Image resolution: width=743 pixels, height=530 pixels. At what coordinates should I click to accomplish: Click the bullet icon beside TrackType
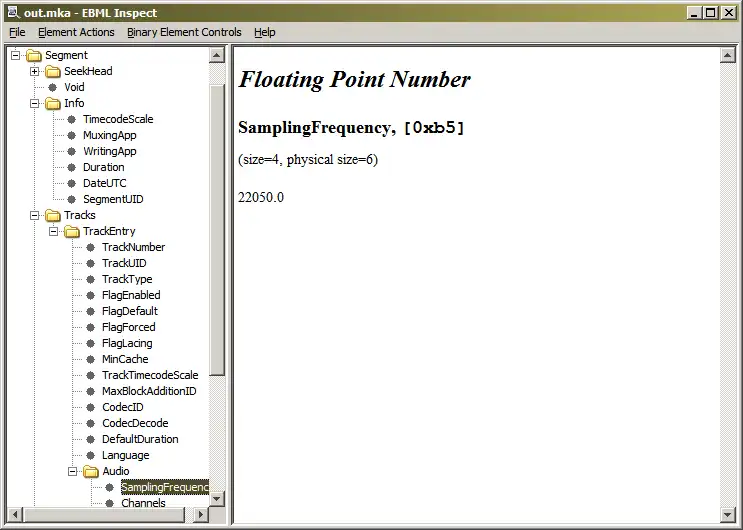coord(91,280)
